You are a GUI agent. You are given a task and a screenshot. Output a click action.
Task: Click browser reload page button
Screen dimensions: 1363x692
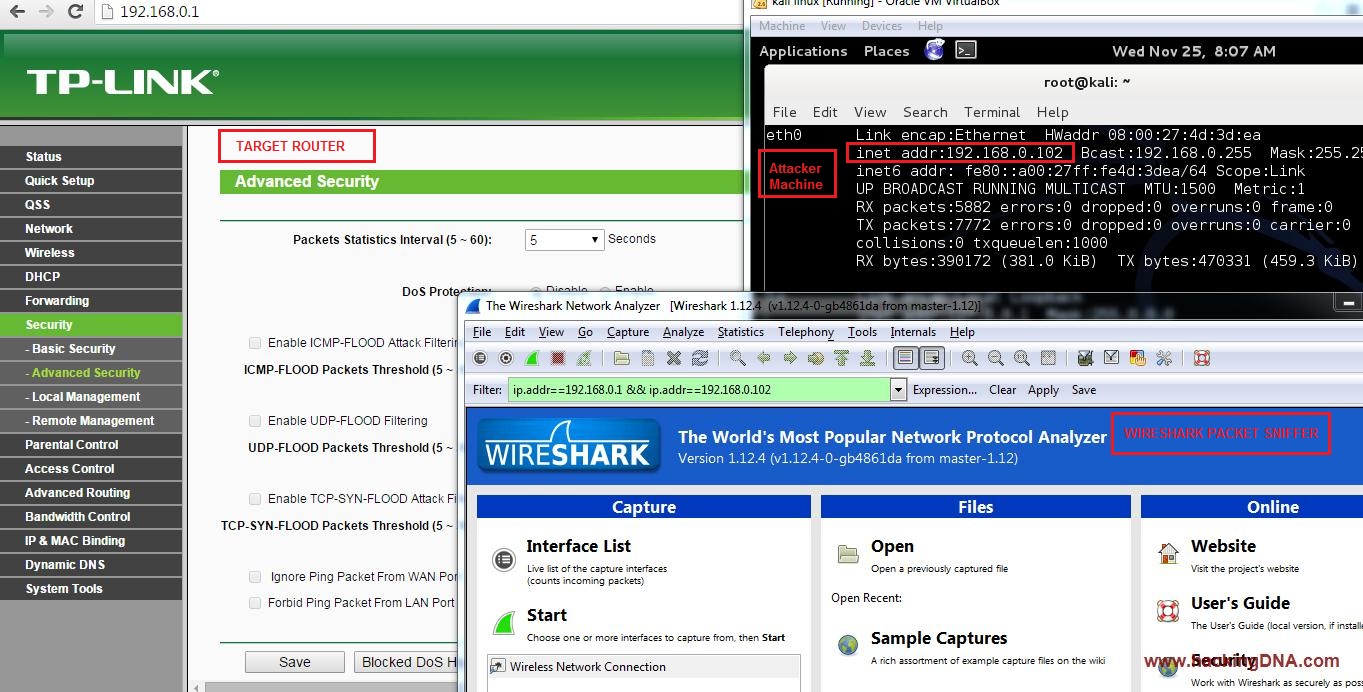75,12
